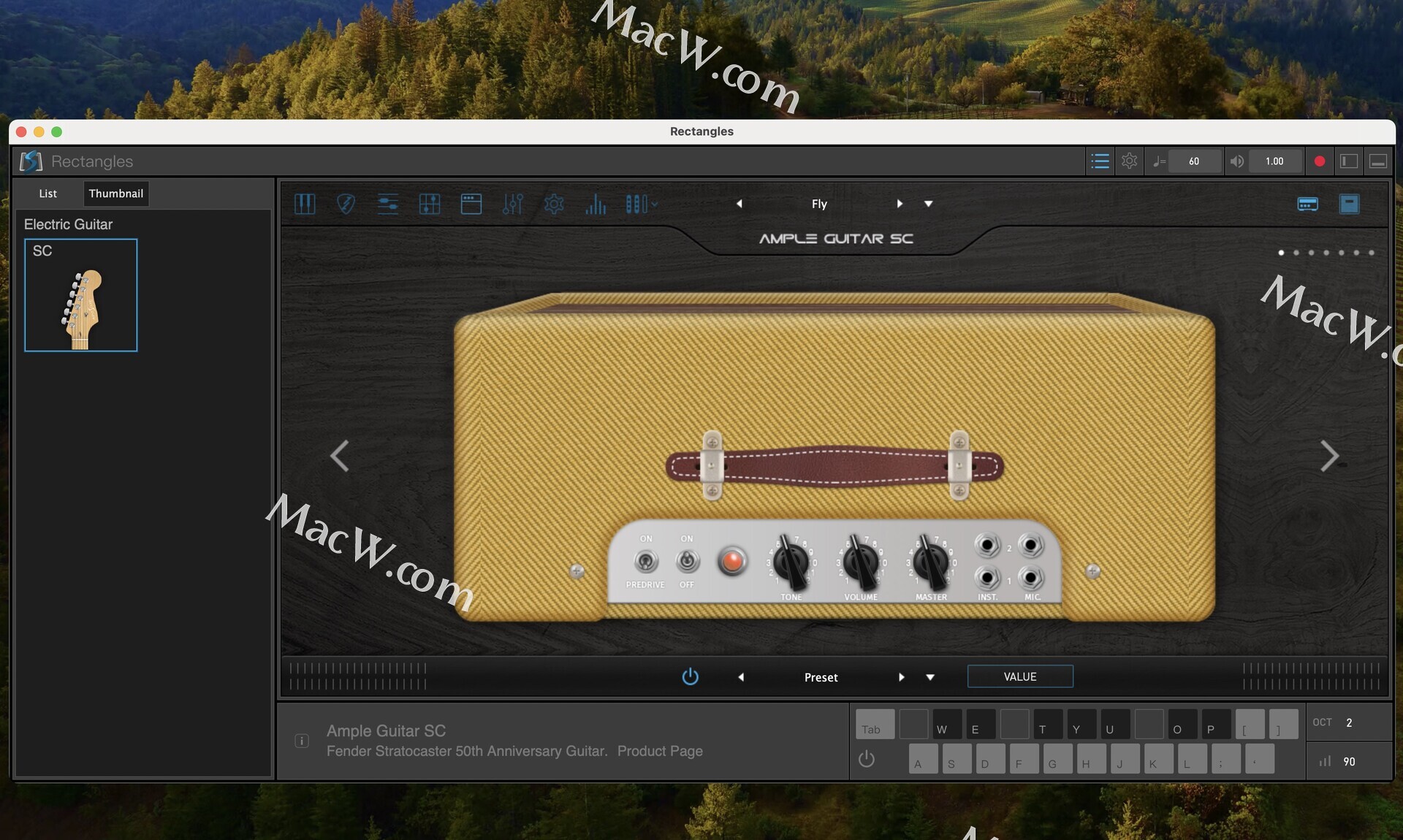Switch to the List tab
The width and height of the screenshot is (1403, 840).
48,194
